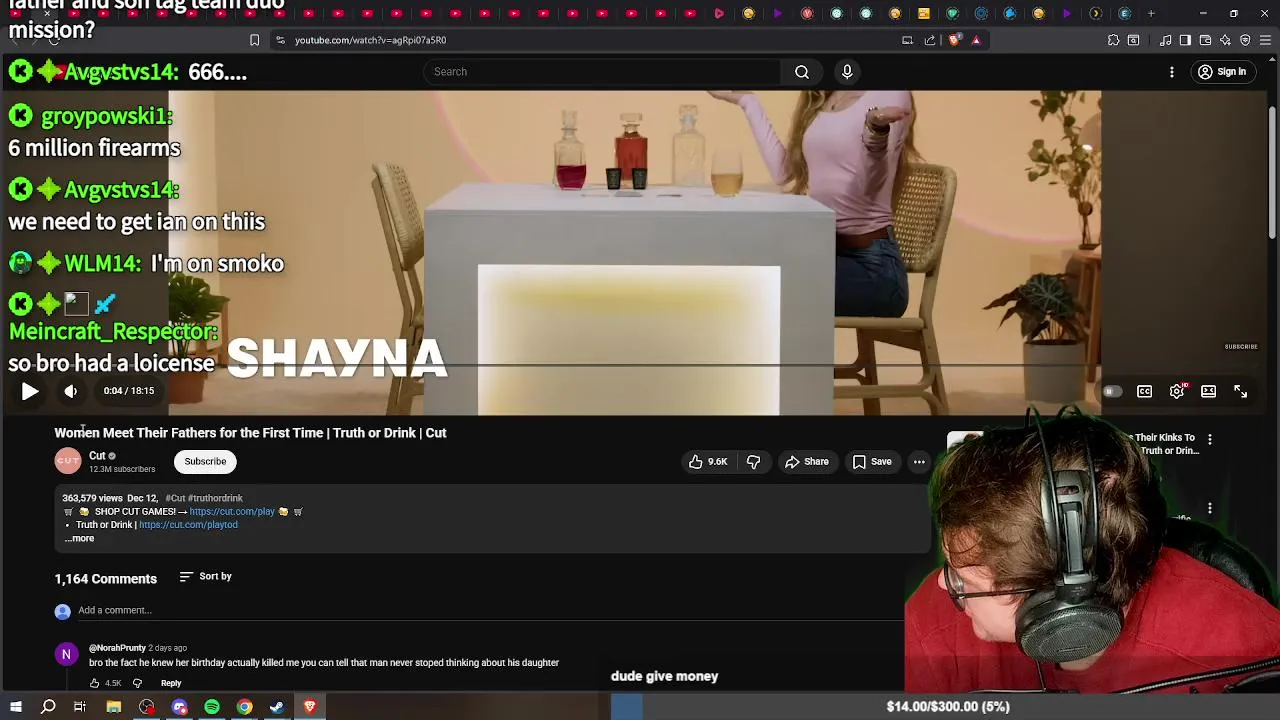1280x720 pixels.
Task: Open the player settings gear
Action: pos(1177,392)
